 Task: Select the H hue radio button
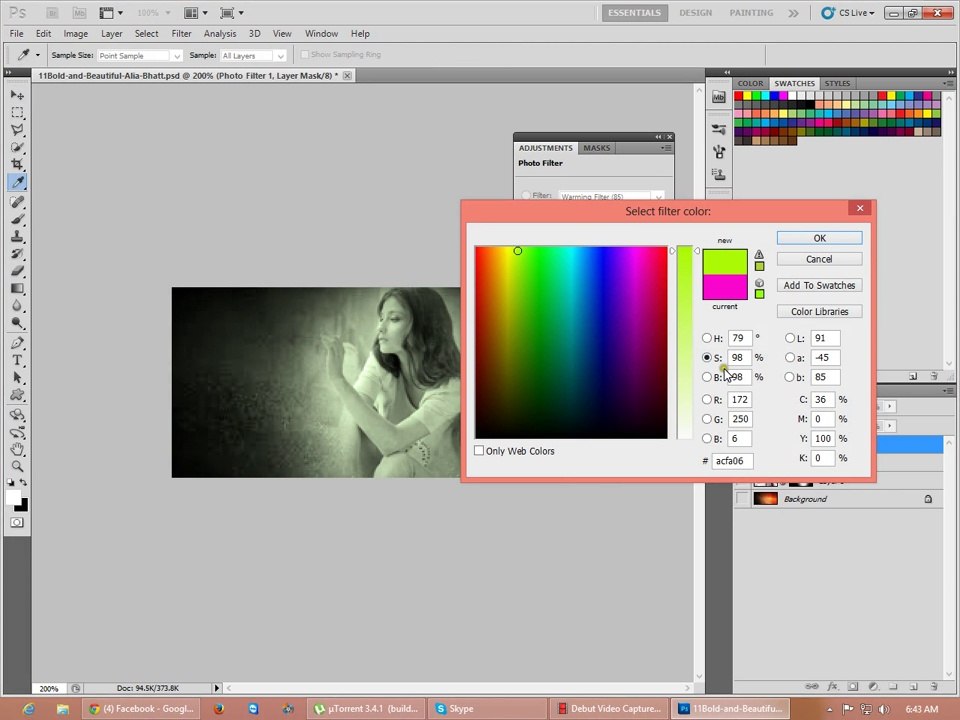point(707,338)
